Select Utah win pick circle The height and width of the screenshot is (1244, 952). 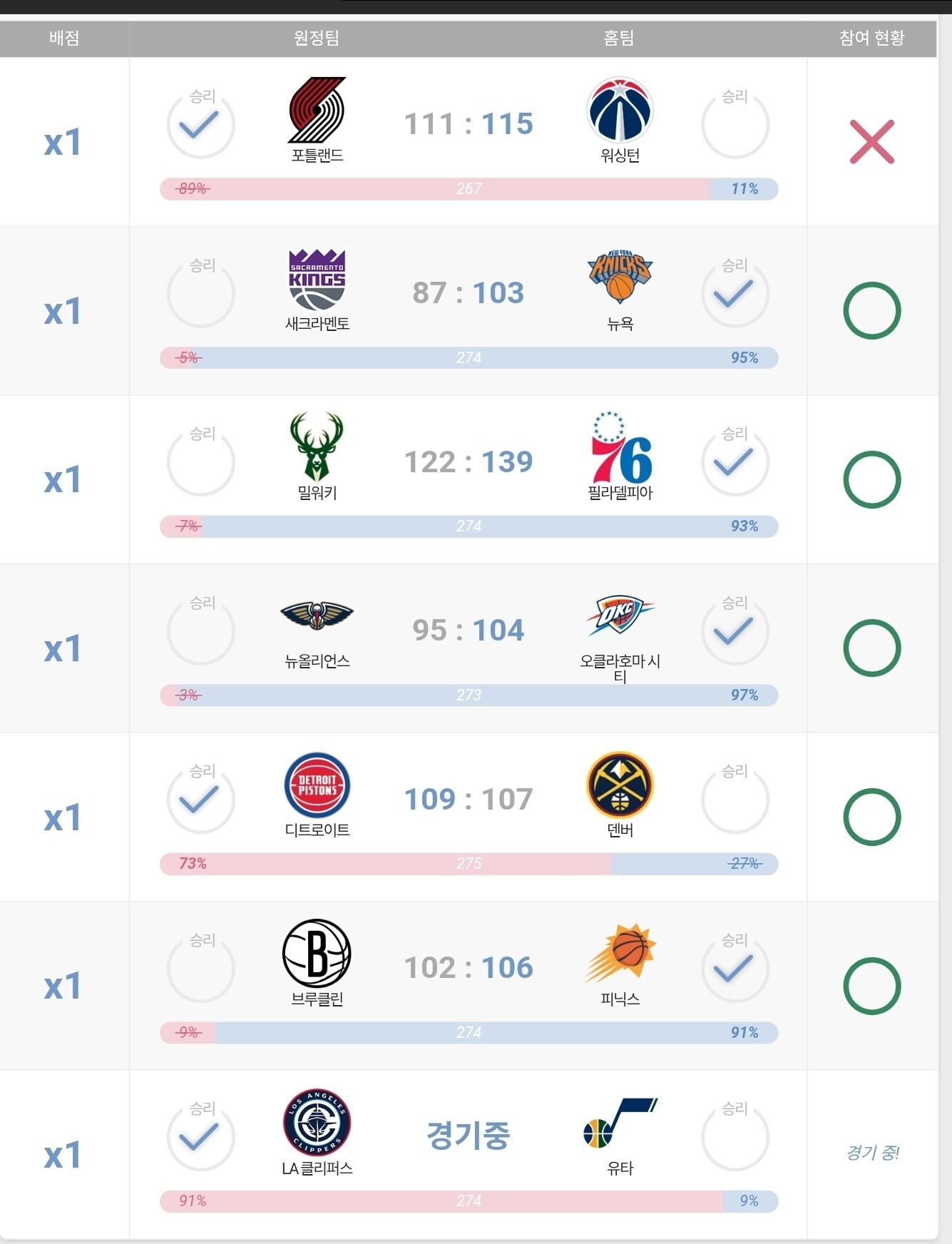[735, 1137]
